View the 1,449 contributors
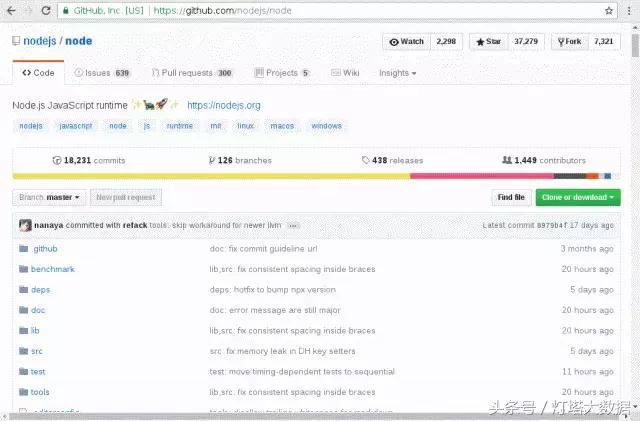Screen dimensions: 640x421 pyautogui.click(x=544, y=160)
